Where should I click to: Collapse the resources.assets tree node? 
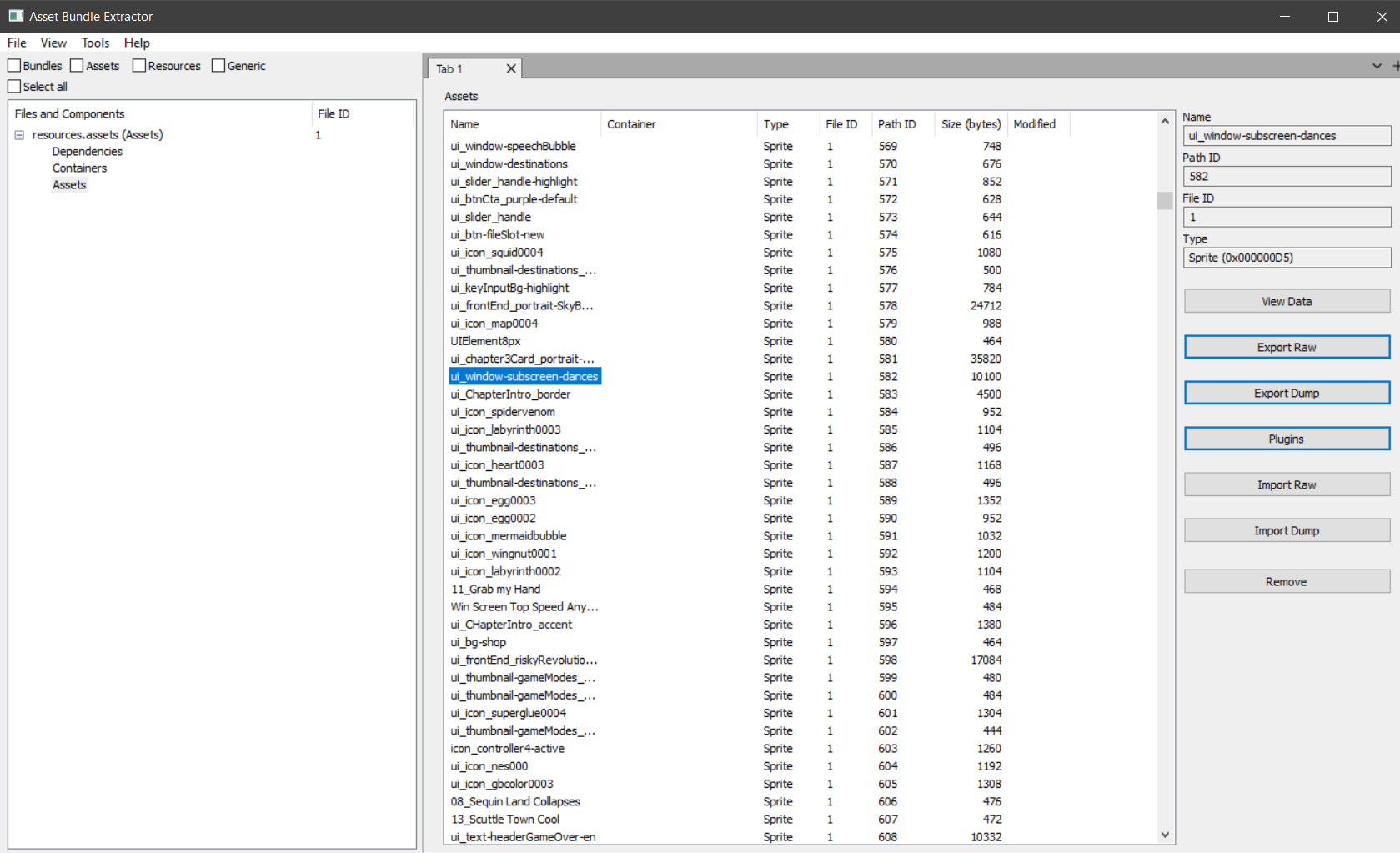click(19, 135)
